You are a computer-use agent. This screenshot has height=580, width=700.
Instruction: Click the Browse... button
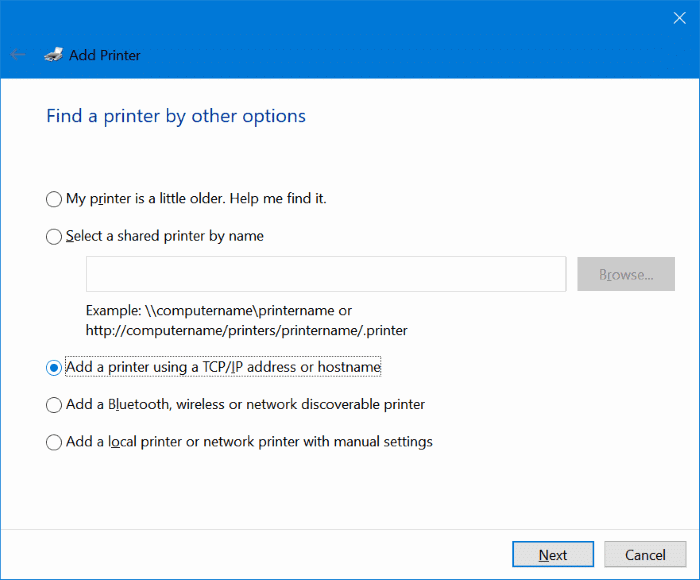click(x=626, y=274)
